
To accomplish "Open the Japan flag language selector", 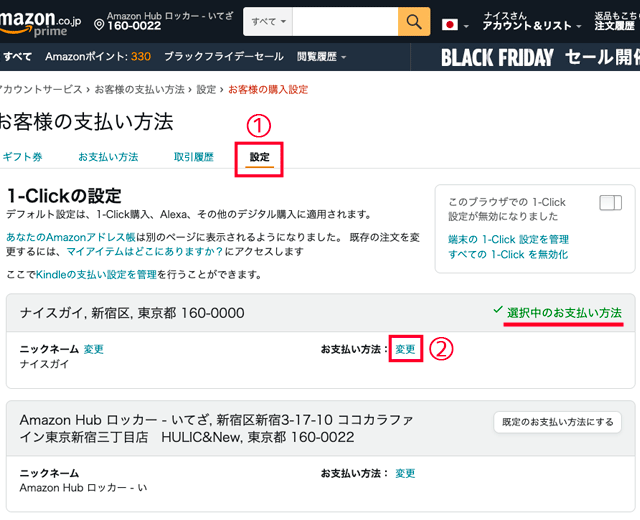I will tap(454, 25).
